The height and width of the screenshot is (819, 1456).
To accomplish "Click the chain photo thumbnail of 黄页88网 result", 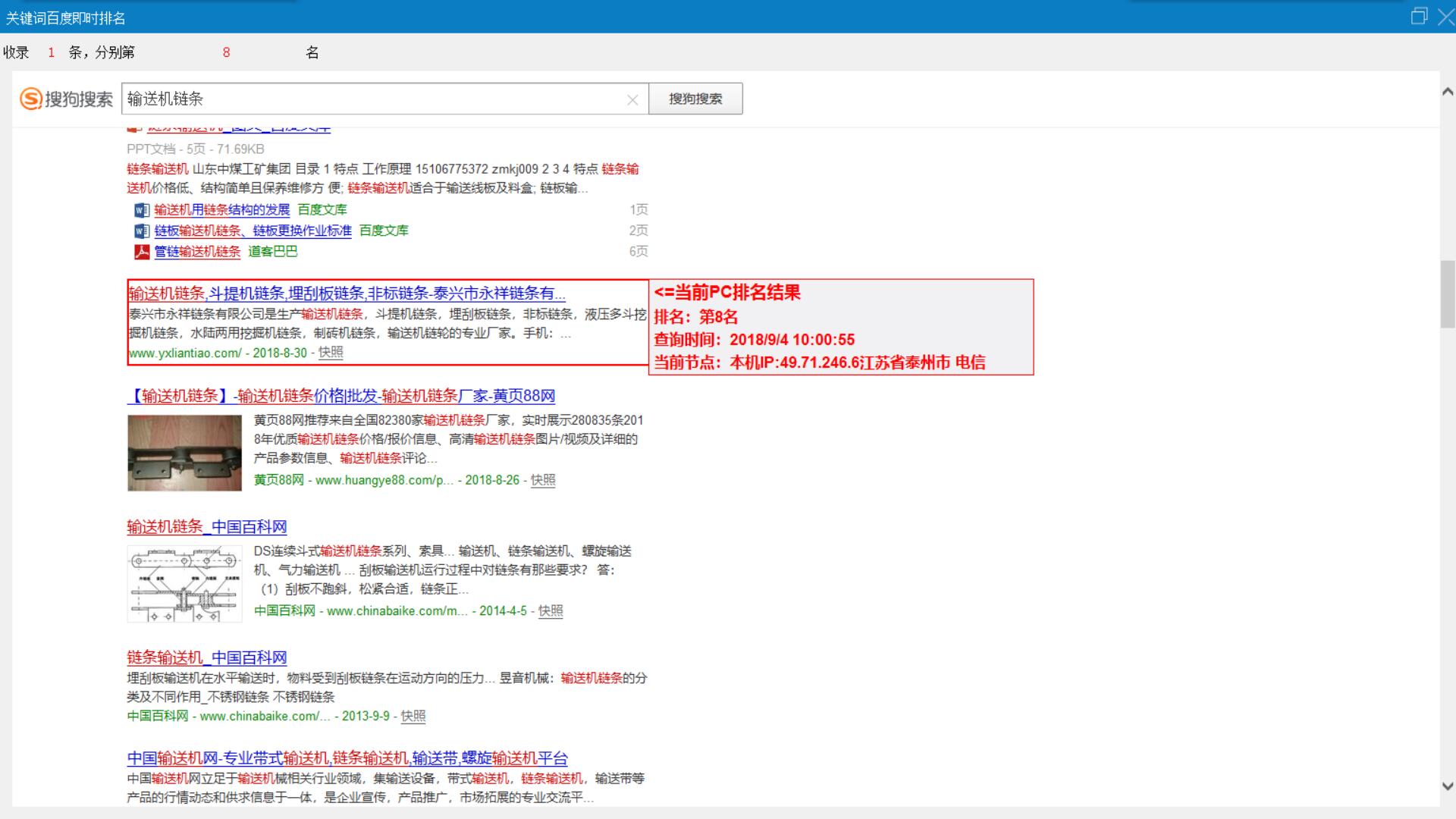I will (184, 453).
